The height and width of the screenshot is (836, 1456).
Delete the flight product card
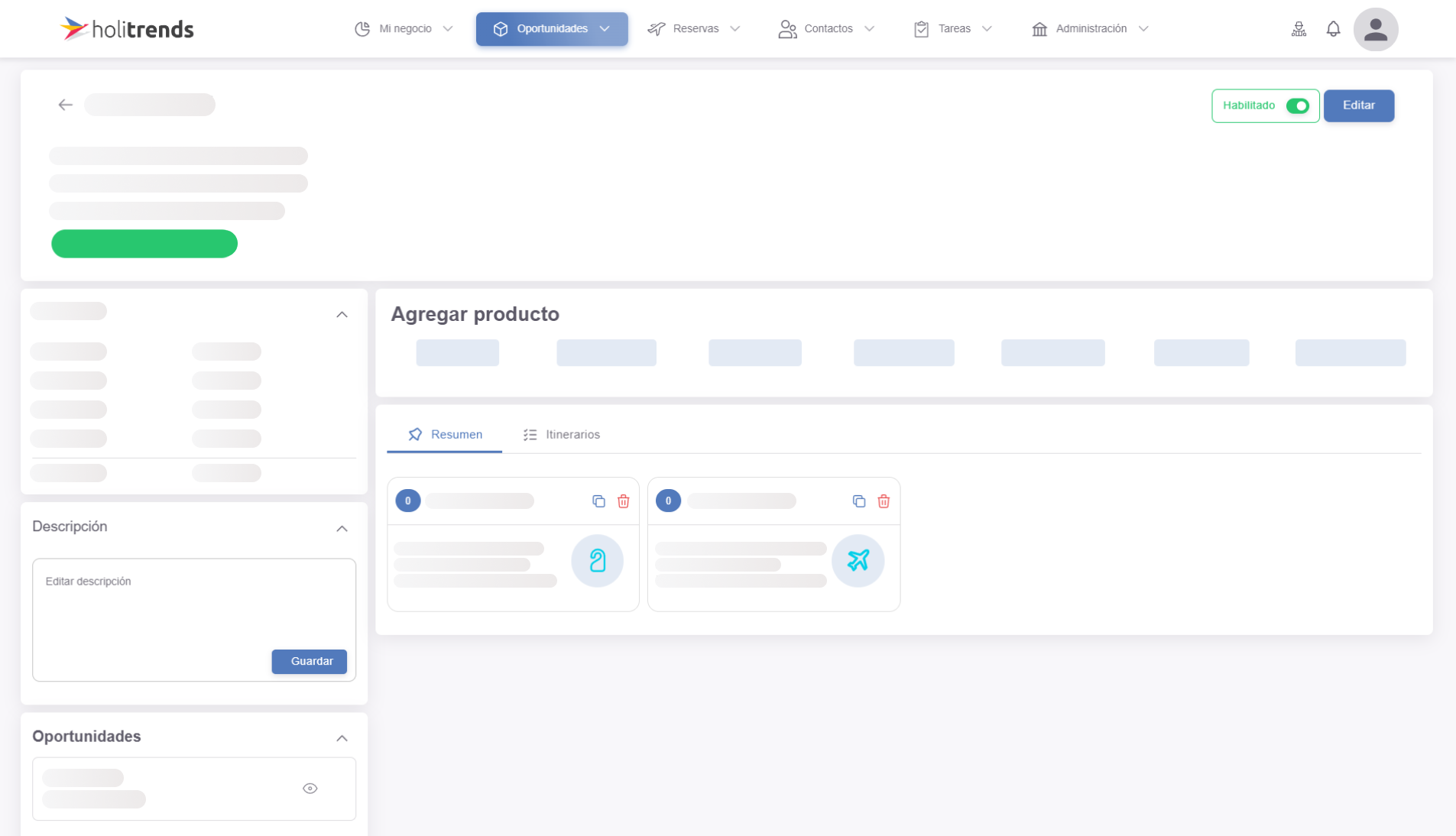click(884, 501)
